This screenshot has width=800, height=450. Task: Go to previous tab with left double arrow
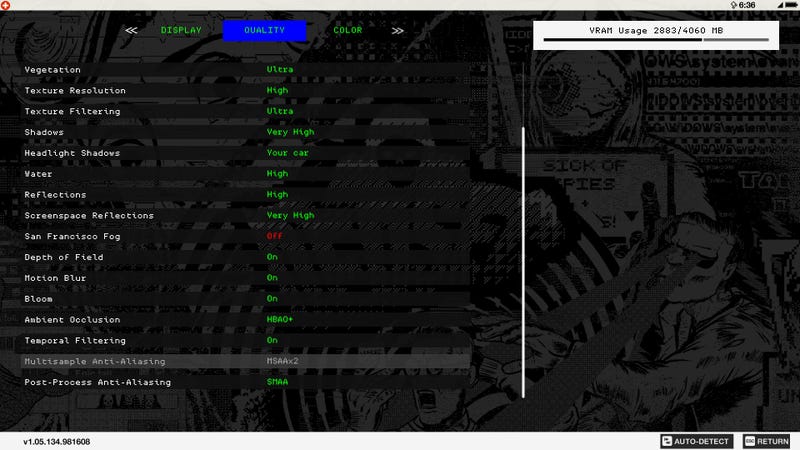point(131,31)
